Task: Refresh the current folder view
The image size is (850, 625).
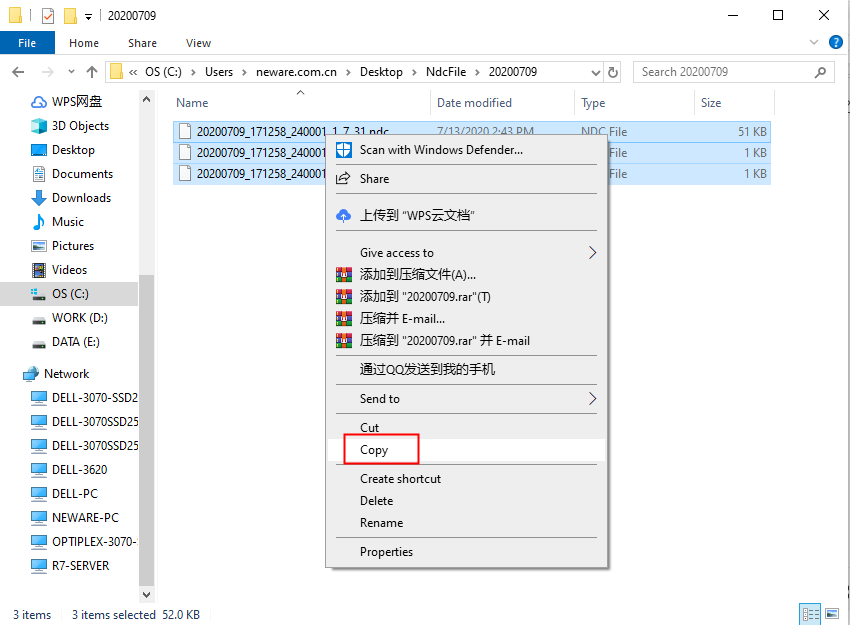Action: click(x=613, y=72)
